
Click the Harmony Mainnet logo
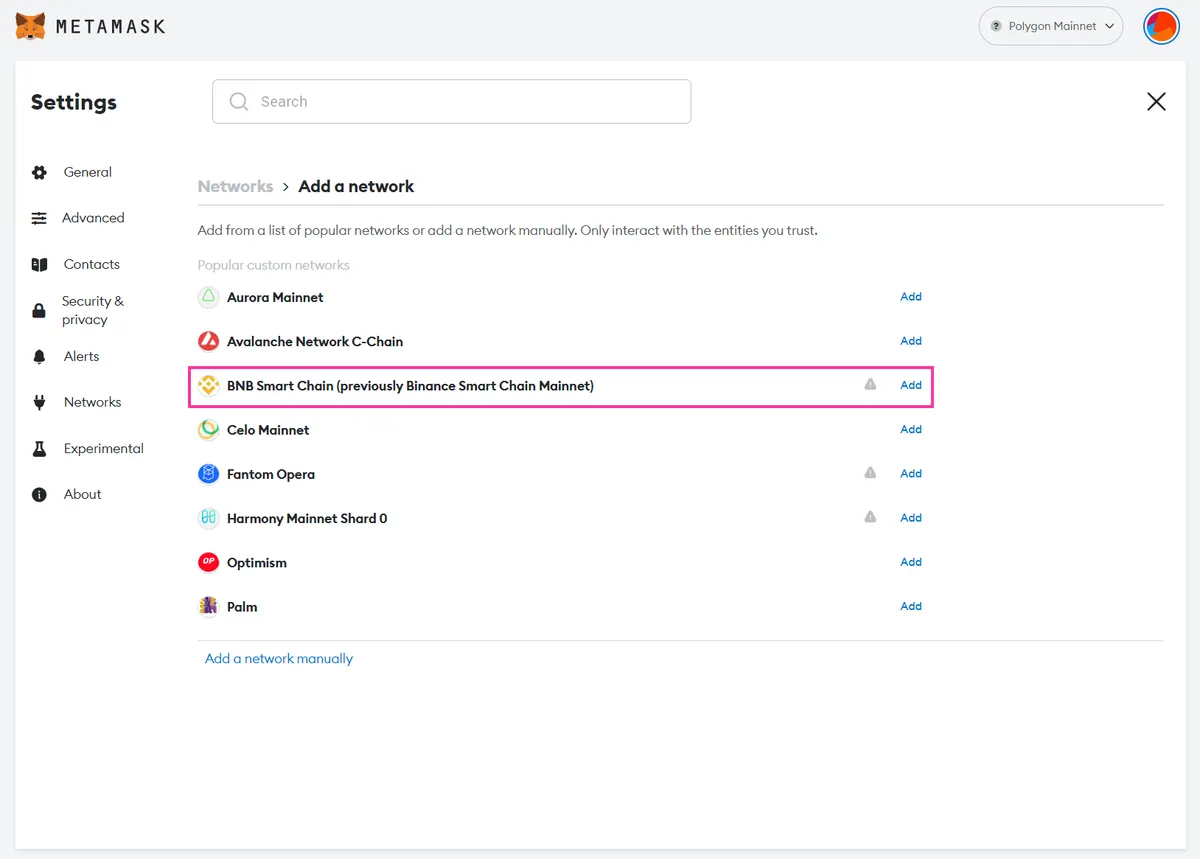pos(208,518)
